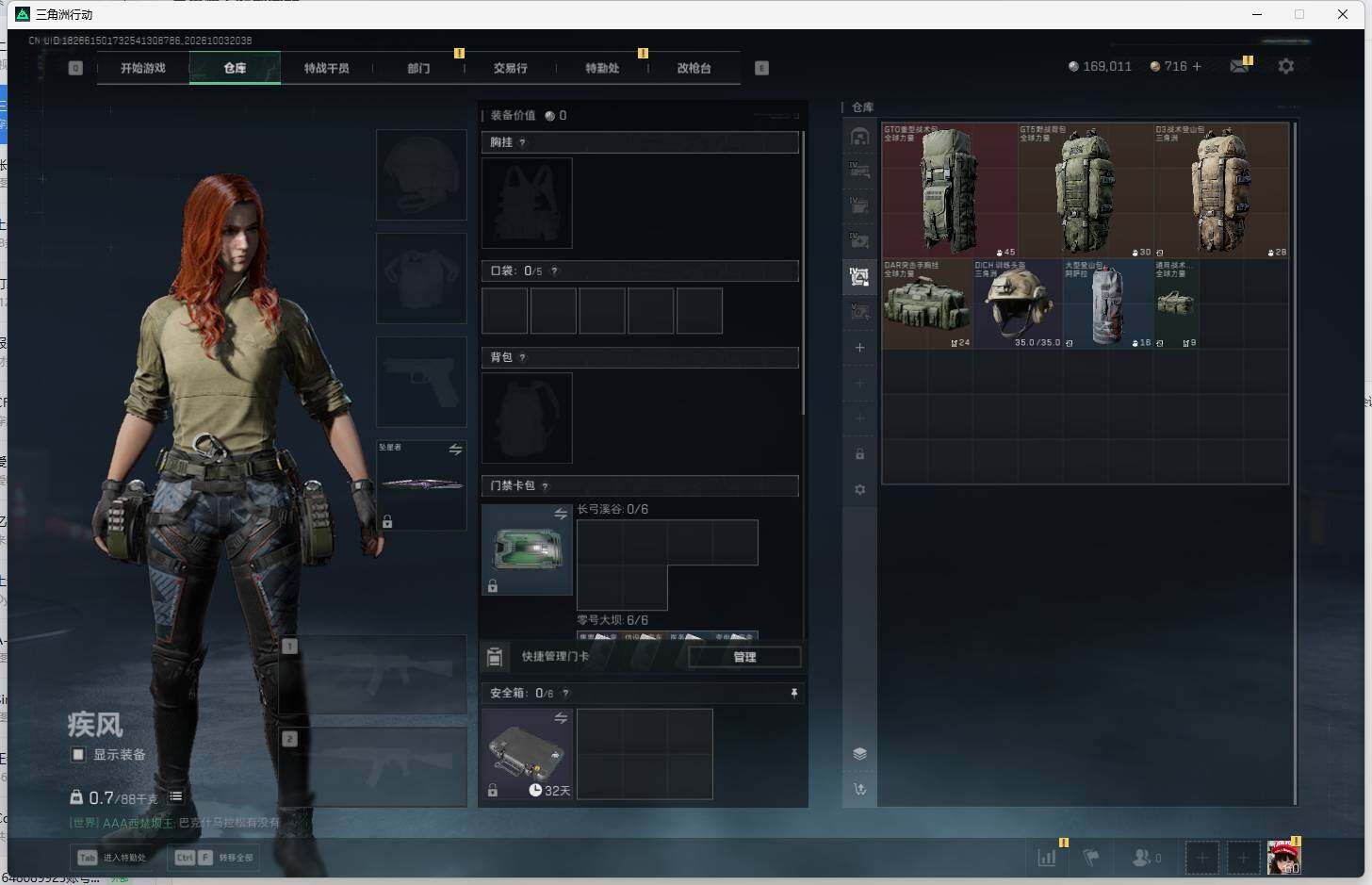Click the help icon next to 胸挂
The width and height of the screenshot is (1372, 885).
[x=522, y=142]
